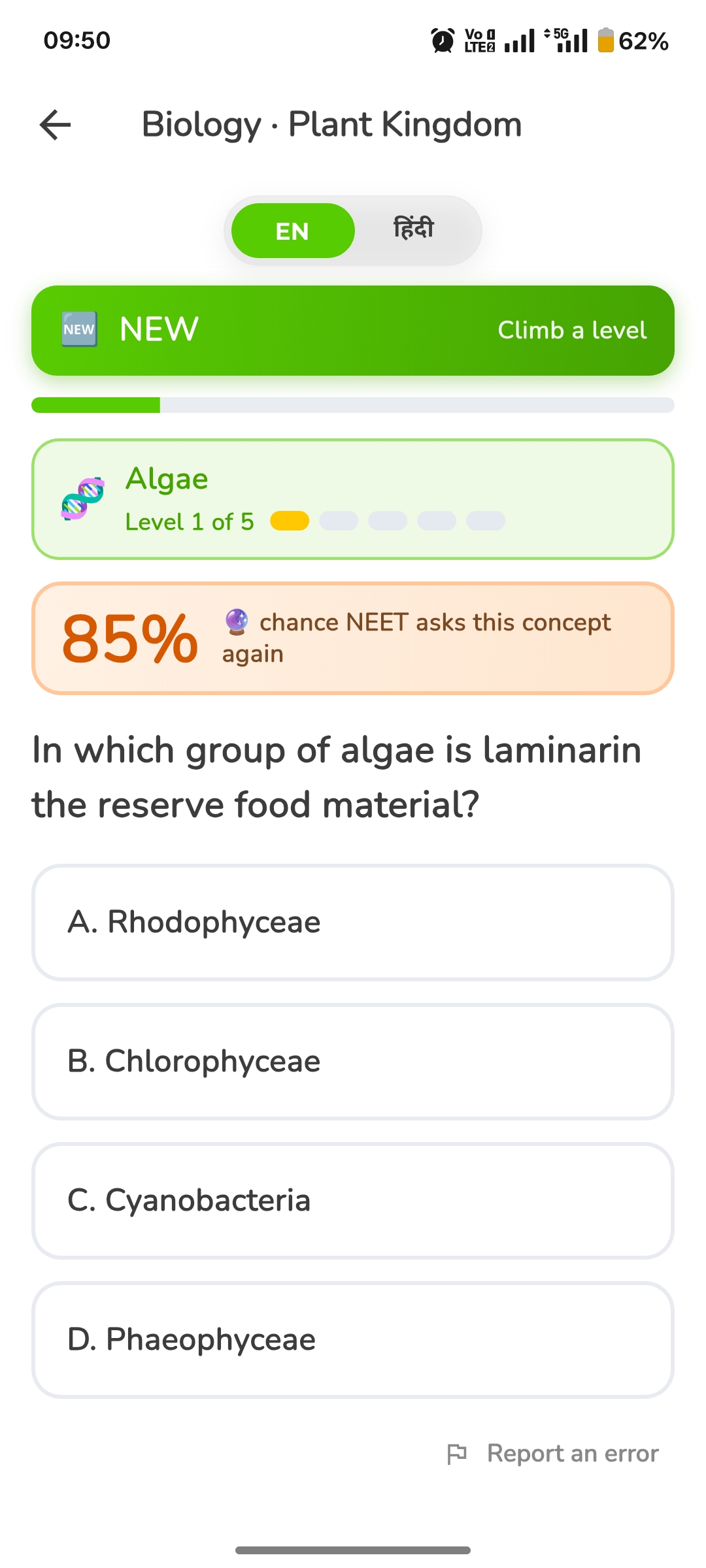Tap the crystal ball icon
706x1568 pixels.
[x=237, y=622]
